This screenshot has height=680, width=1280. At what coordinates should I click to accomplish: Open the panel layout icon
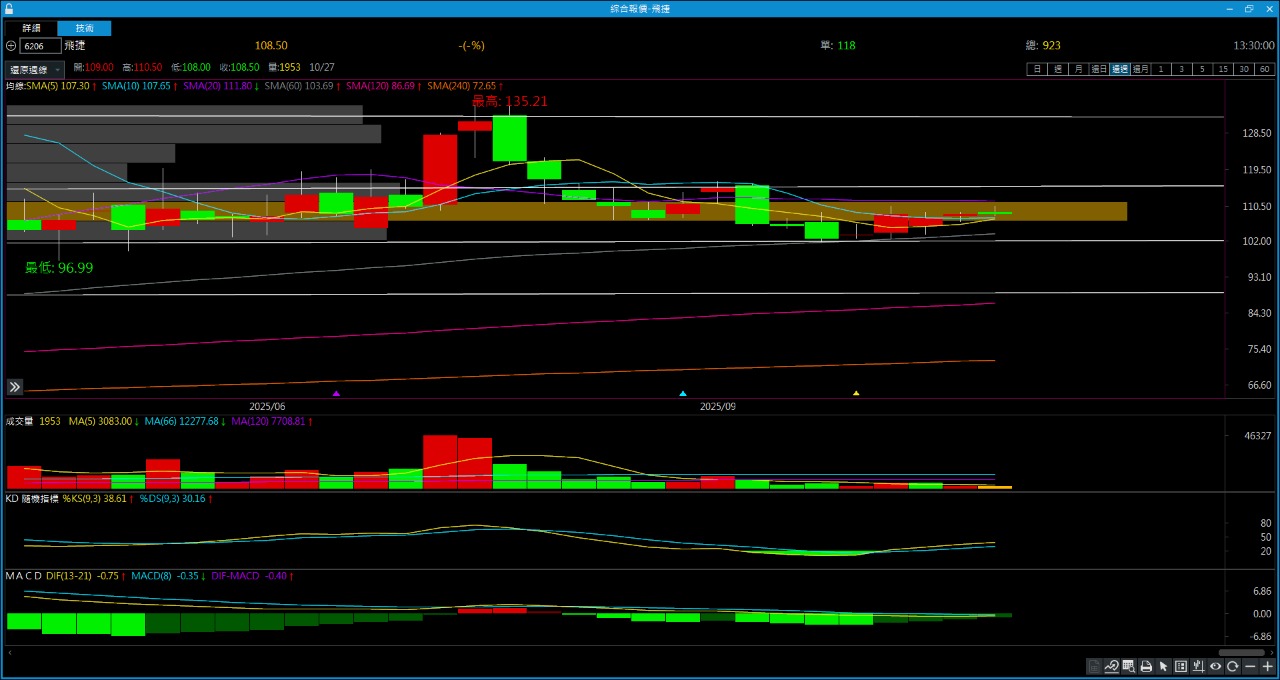(x=1181, y=667)
